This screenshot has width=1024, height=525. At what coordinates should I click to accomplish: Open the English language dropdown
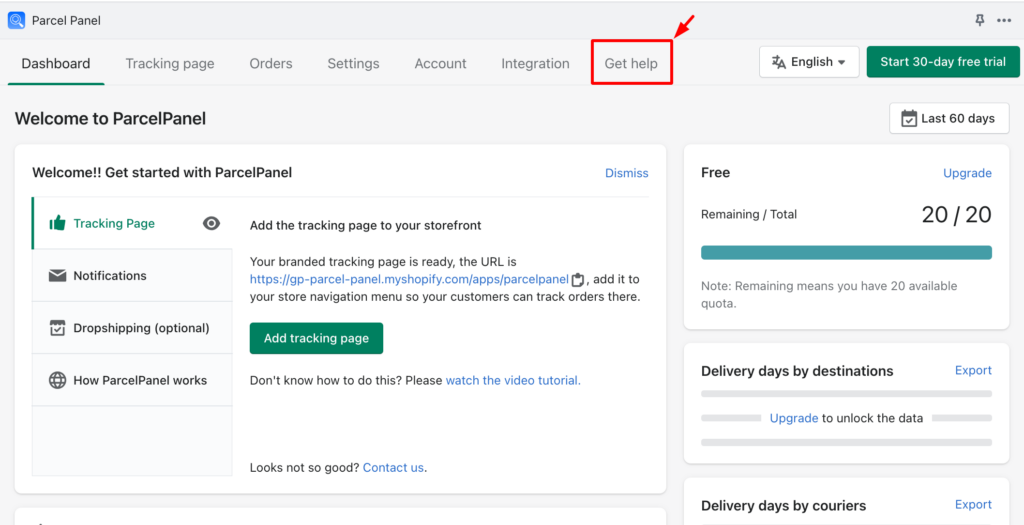pos(809,62)
